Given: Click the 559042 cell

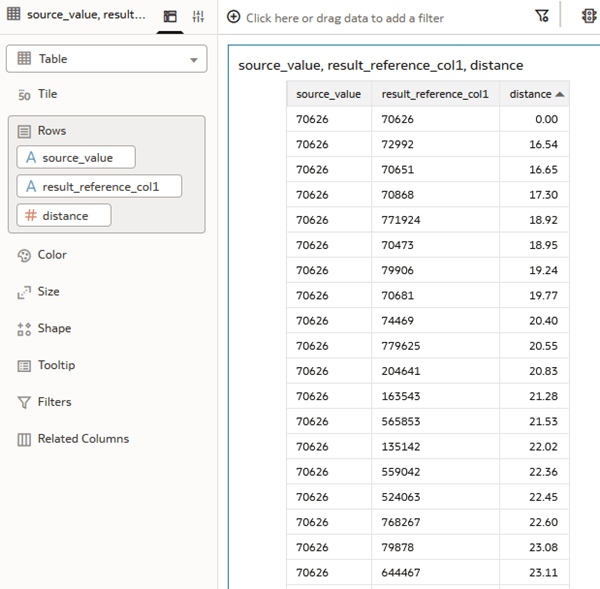Looking at the screenshot, I should (x=435, y=472).
